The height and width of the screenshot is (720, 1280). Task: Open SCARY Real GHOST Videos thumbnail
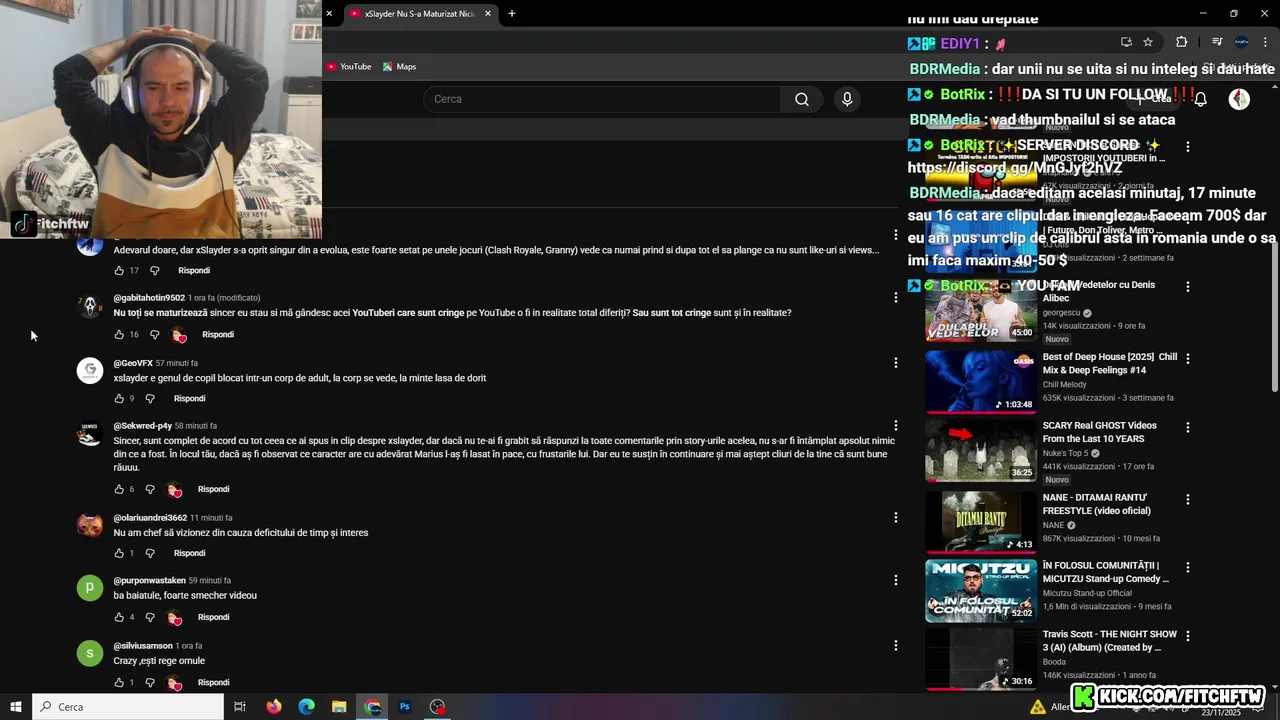(981, 450)
